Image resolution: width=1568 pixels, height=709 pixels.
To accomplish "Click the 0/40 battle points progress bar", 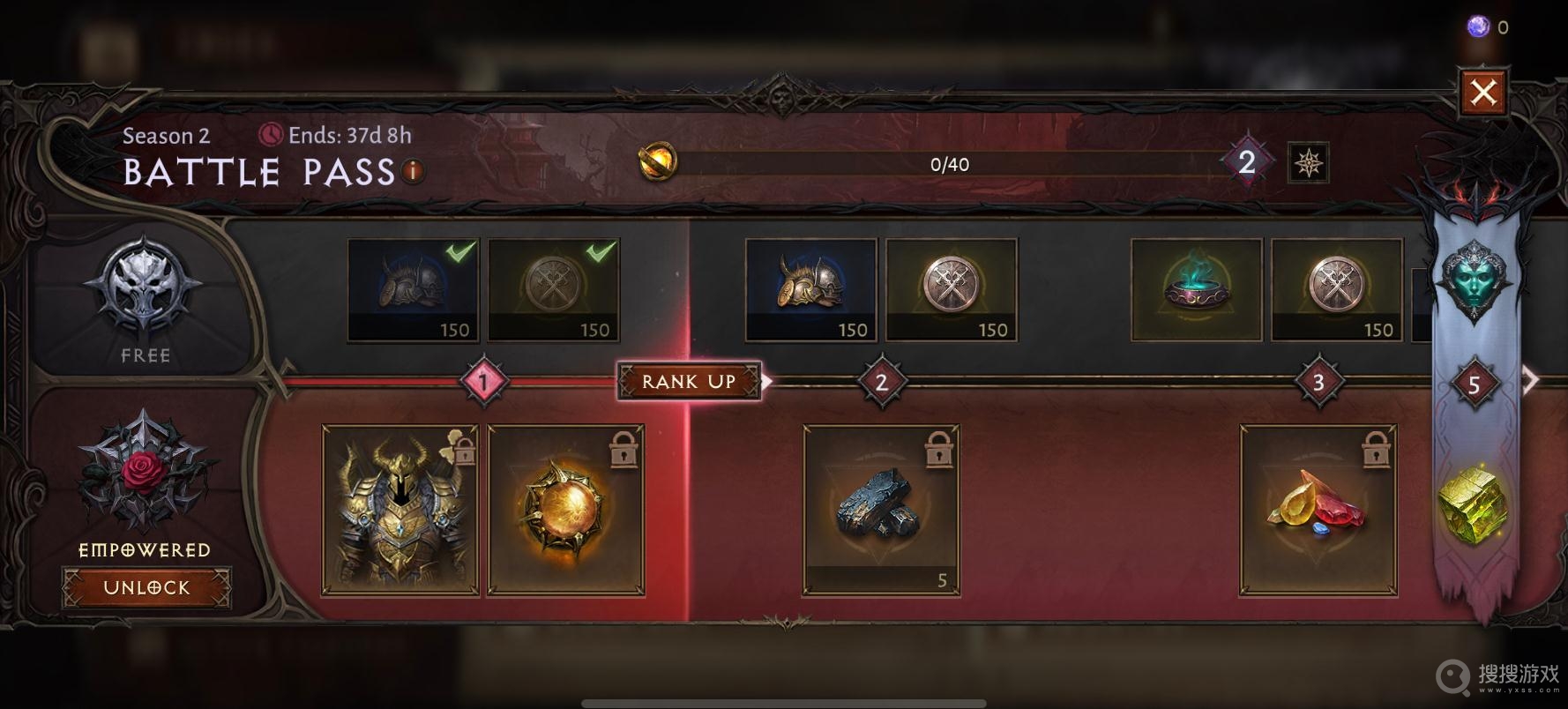I will (x=951, y=164).
